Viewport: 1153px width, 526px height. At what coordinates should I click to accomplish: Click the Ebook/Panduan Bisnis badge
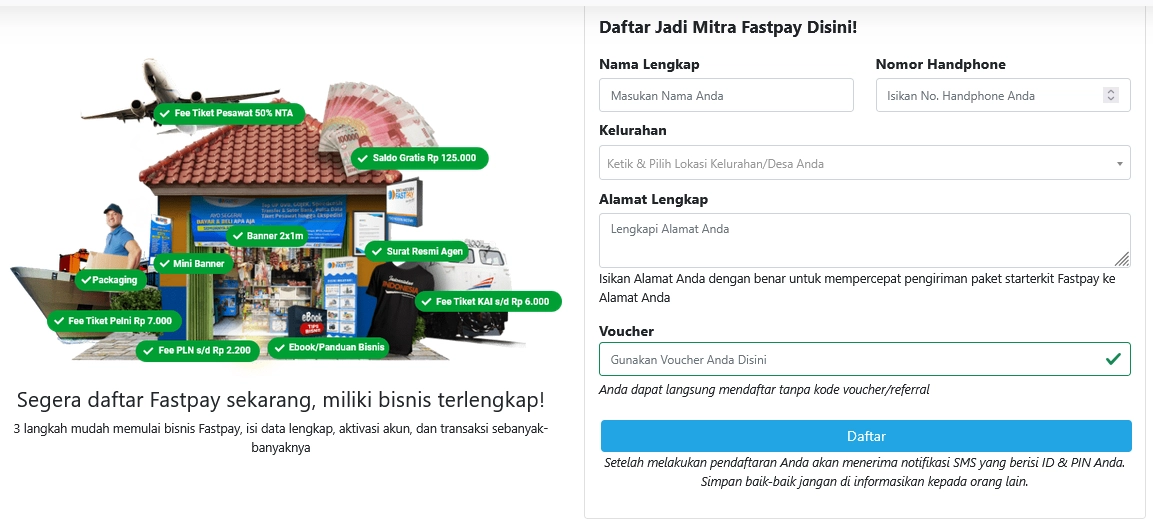click(329, 347)
